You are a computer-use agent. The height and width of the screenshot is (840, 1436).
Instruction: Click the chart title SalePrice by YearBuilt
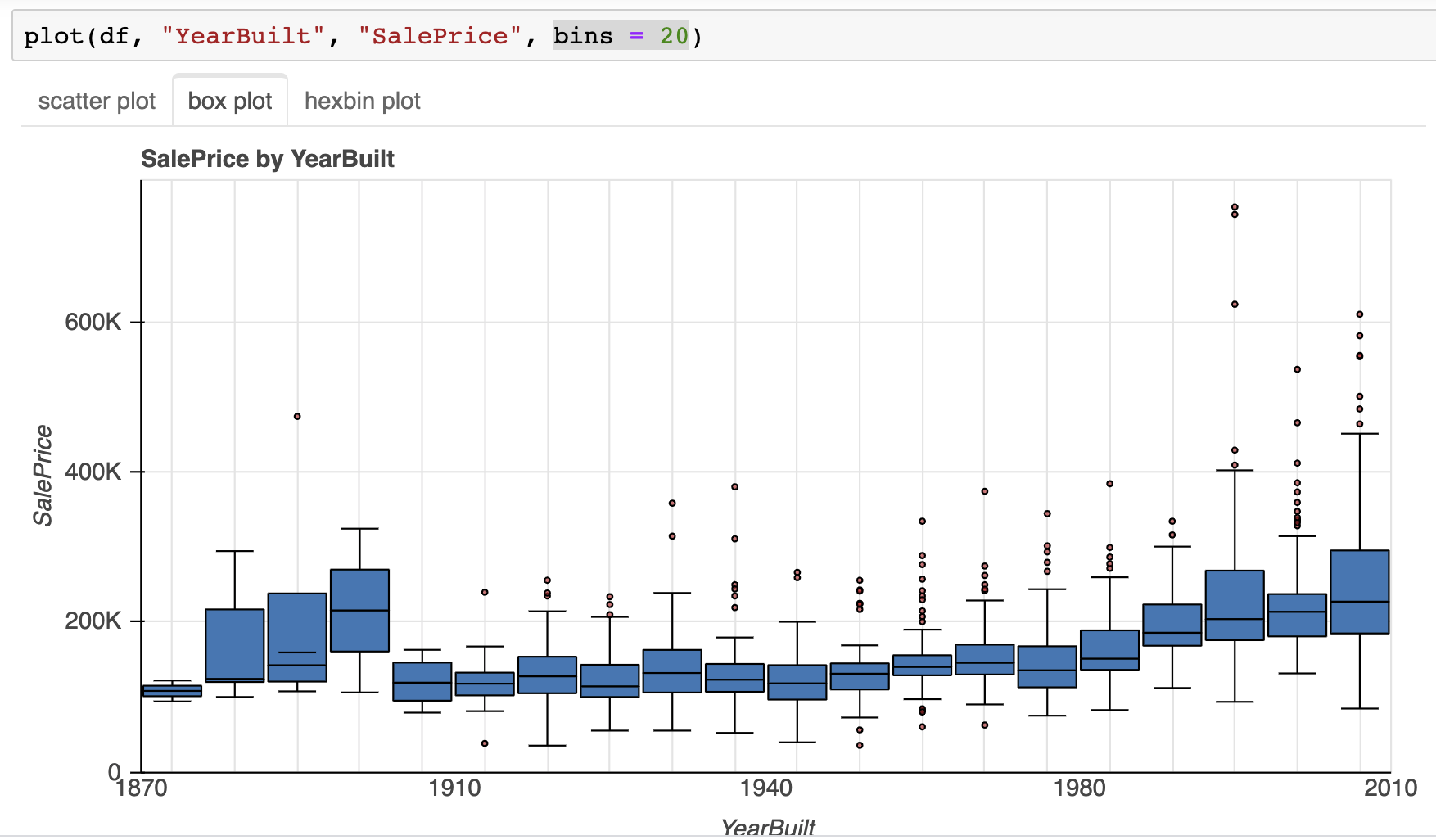(269, 158)
